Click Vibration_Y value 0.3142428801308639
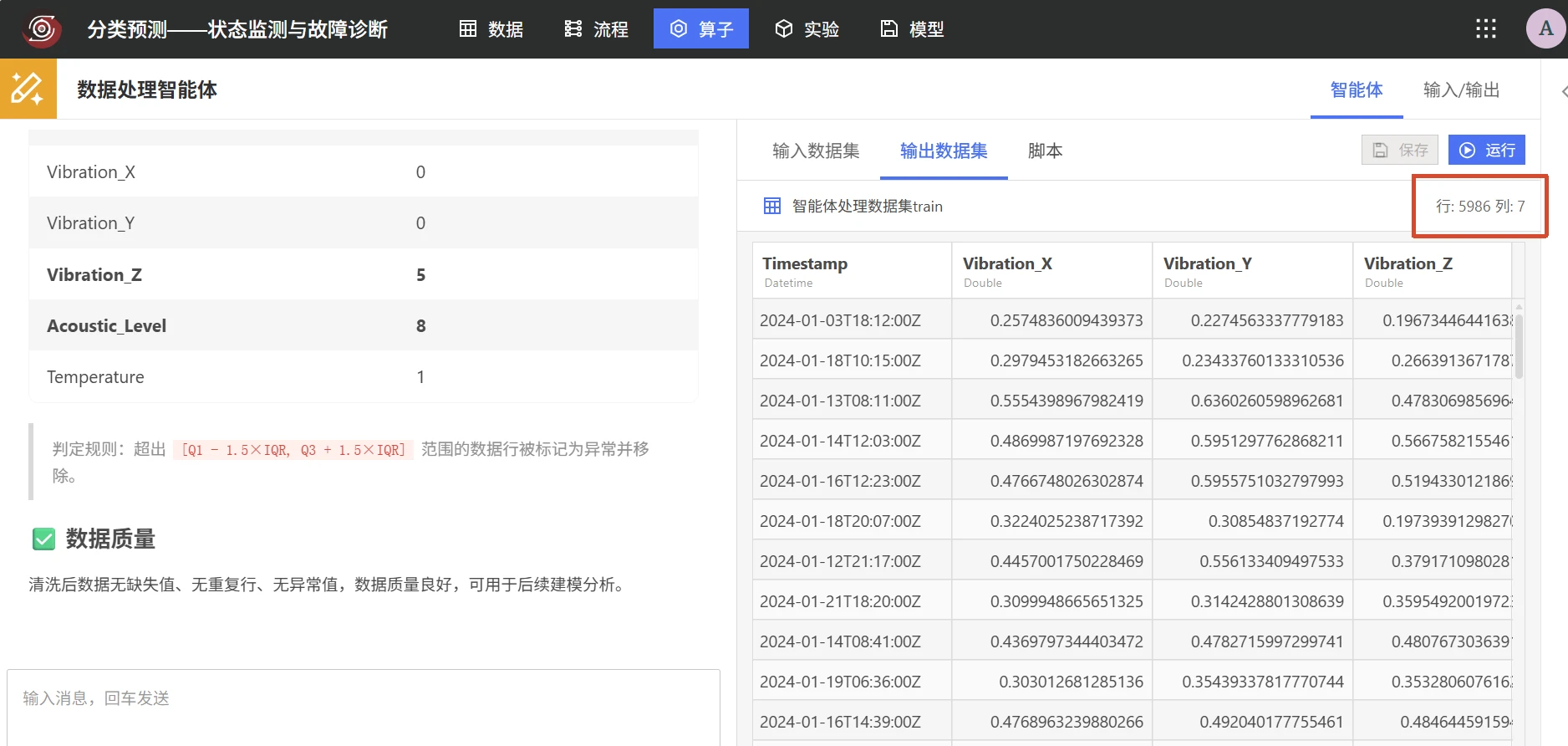 1253,600
